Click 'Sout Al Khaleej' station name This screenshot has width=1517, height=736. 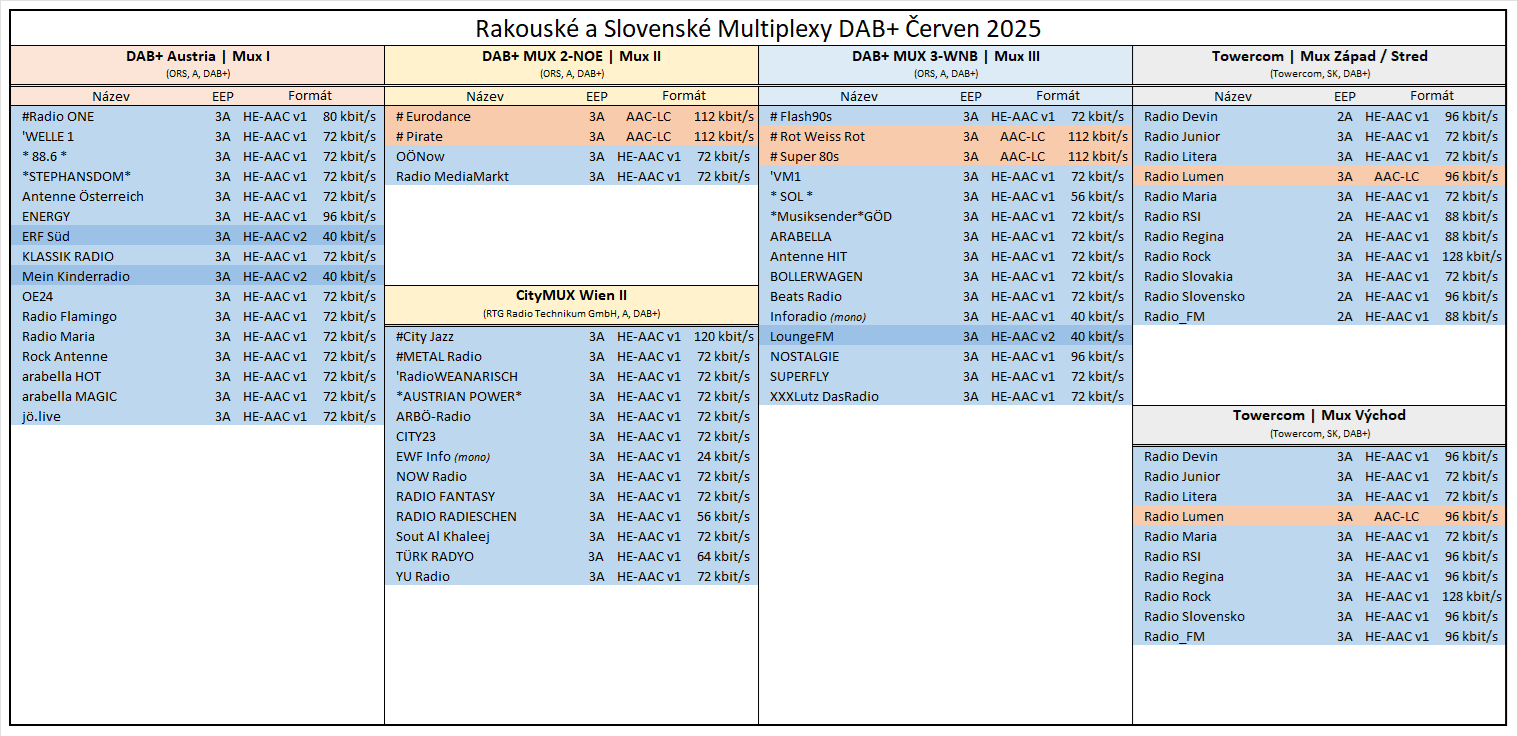443,536
